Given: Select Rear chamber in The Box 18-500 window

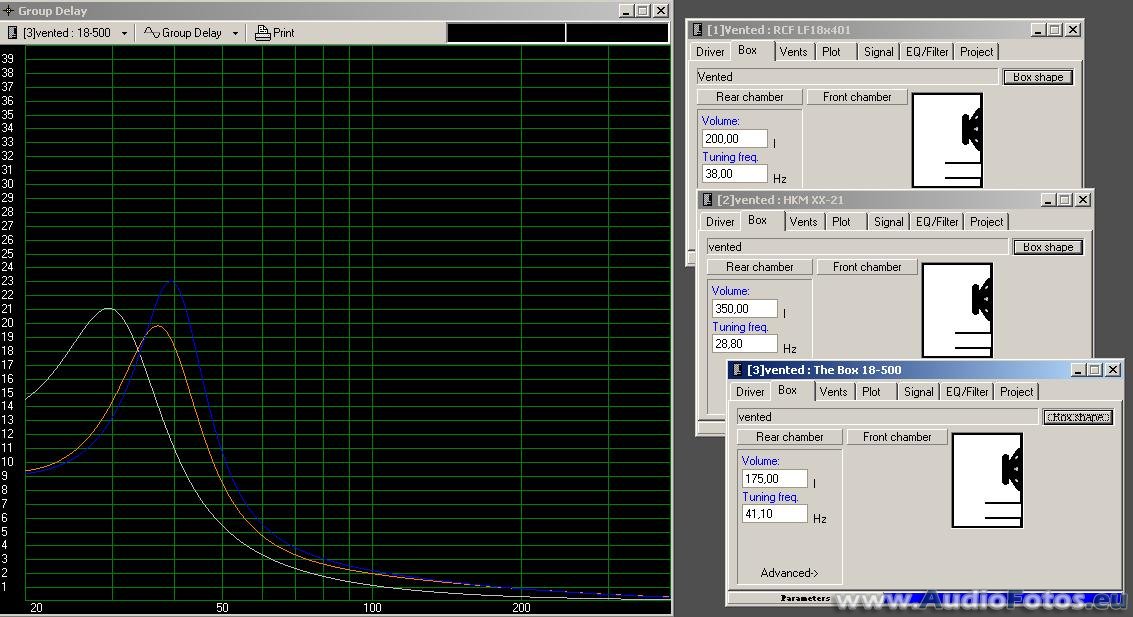Looking at the screenshot, I should pyautogui.click(x=790, y=436).
